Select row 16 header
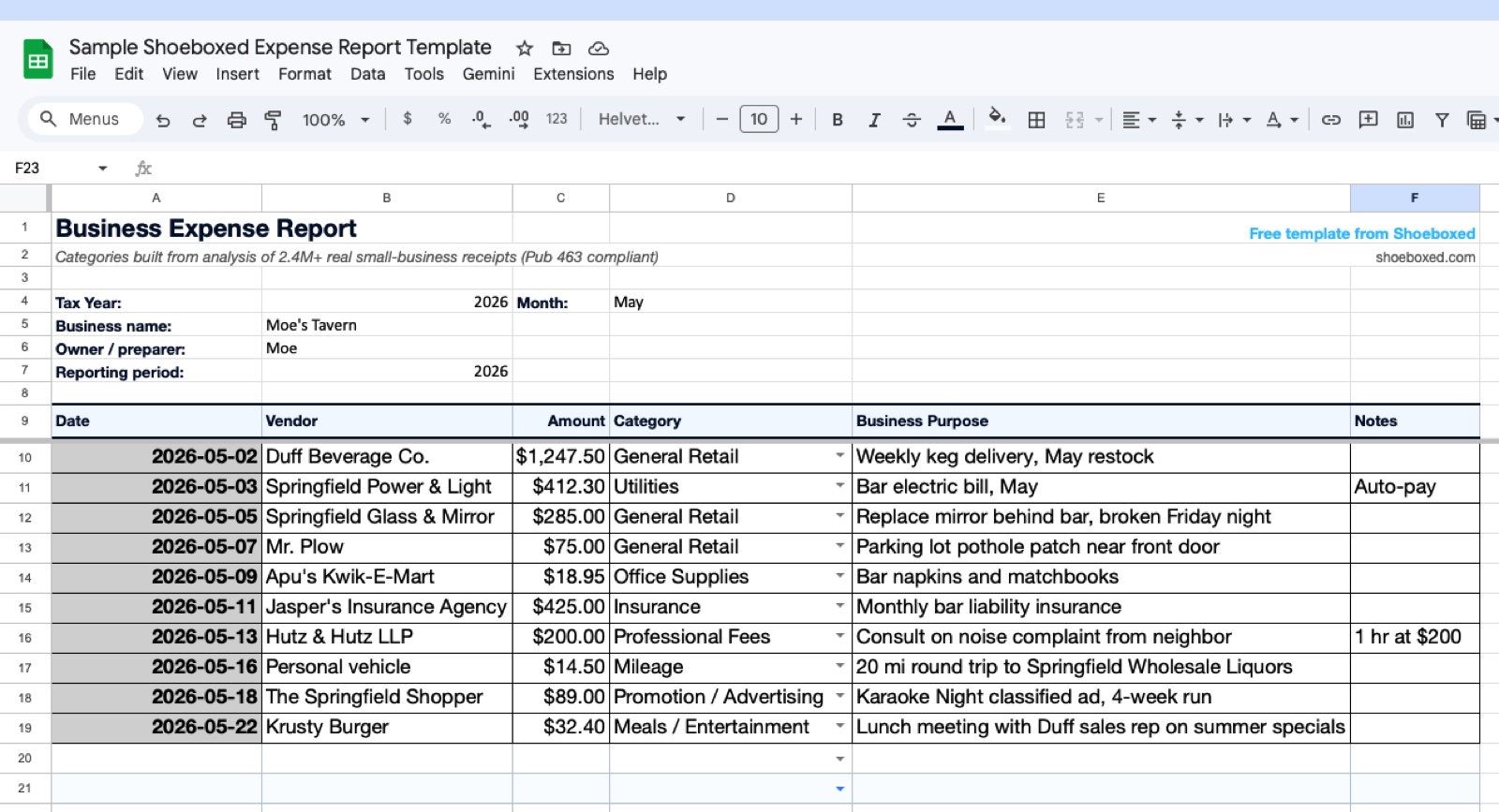The height and width of the screenshot is (812, 1499). [24, 638]
